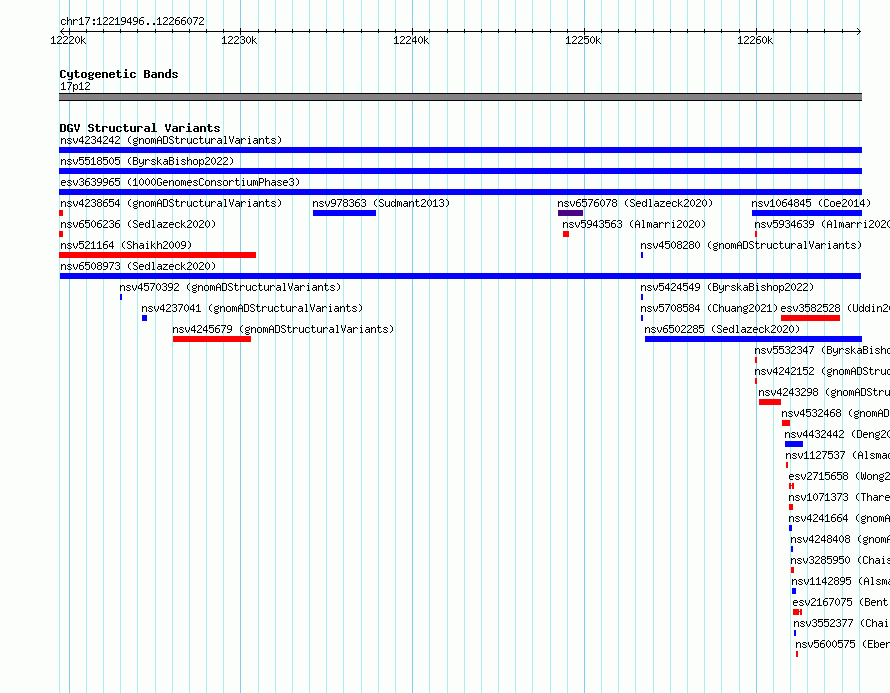Image resolution: width=890 pixels, height=693 pixels.
Task: Select the nsv5518505 ByrskaBishop2022 label
Action: coord(147,161)
